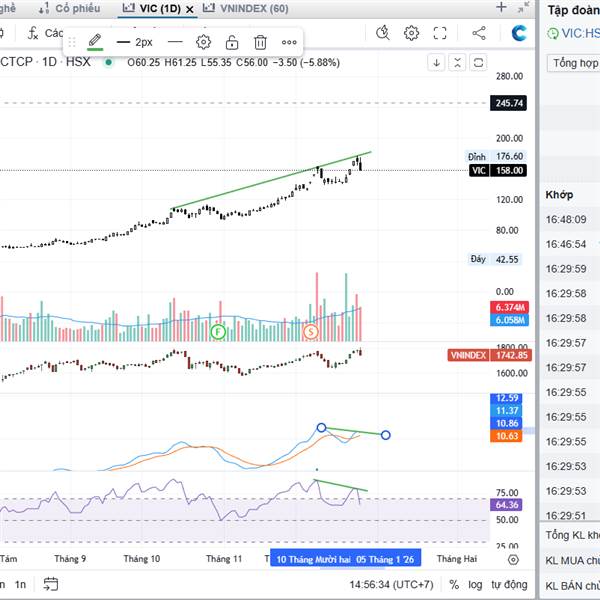Open the go-to-date calendar icon
The image size is (600, 600).
513,559
